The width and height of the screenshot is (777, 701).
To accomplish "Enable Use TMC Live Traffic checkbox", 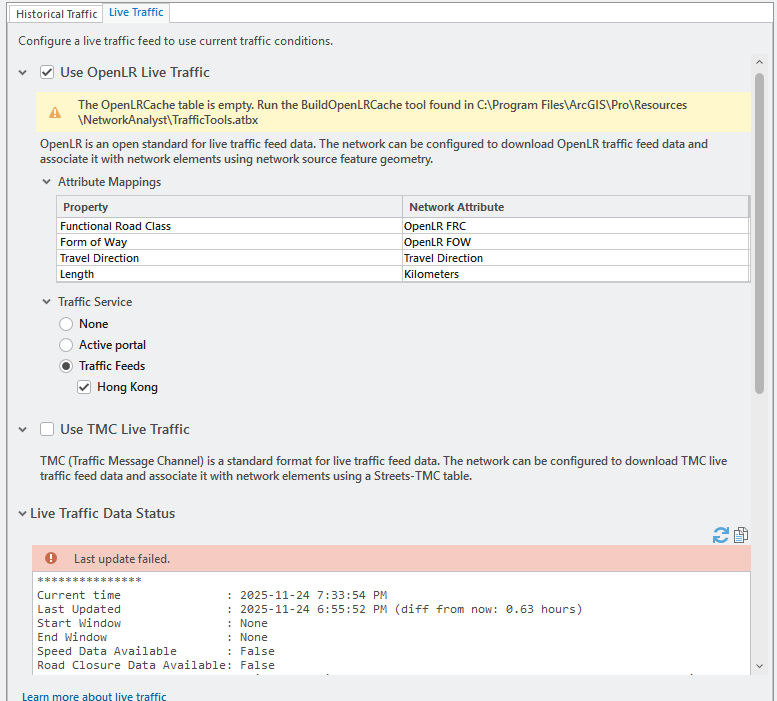I will point(47,429).
